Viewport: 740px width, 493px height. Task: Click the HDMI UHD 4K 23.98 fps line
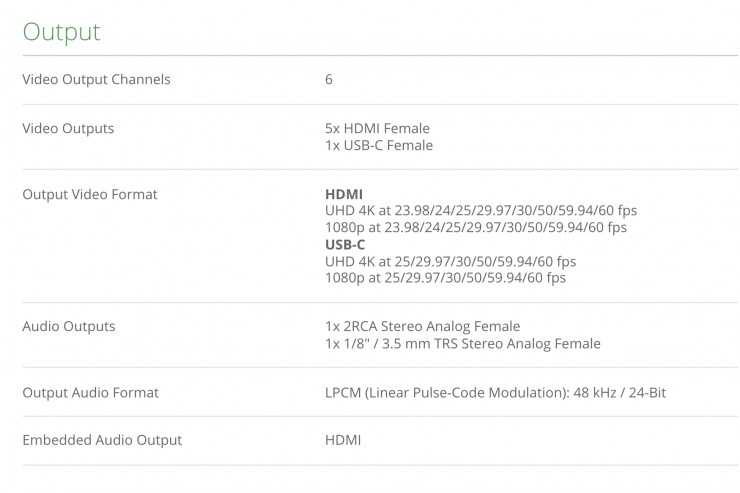[481, 210]
